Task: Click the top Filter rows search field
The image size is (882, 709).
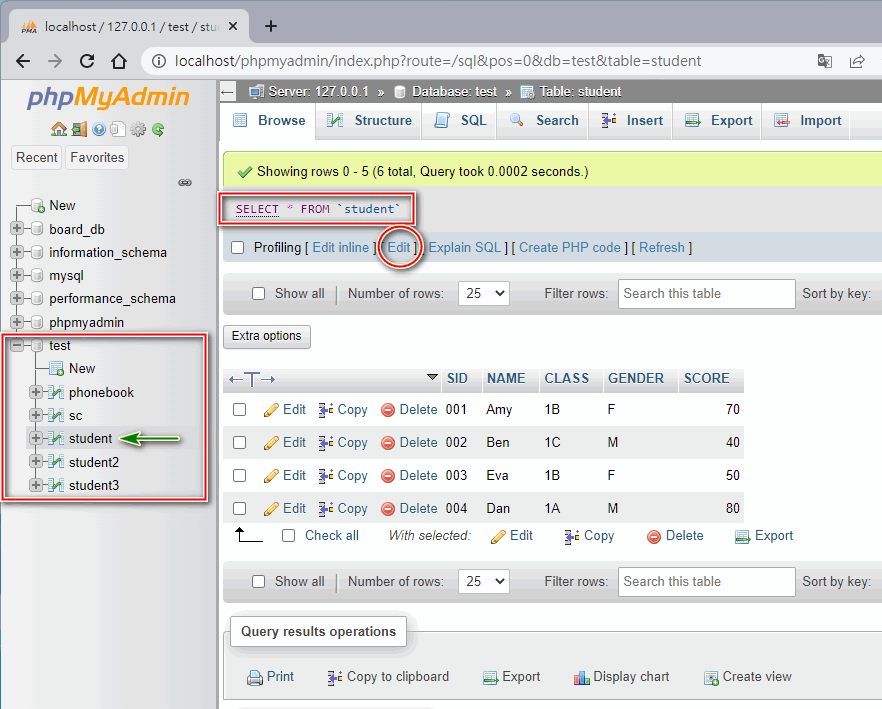Action: coord(706,294)
